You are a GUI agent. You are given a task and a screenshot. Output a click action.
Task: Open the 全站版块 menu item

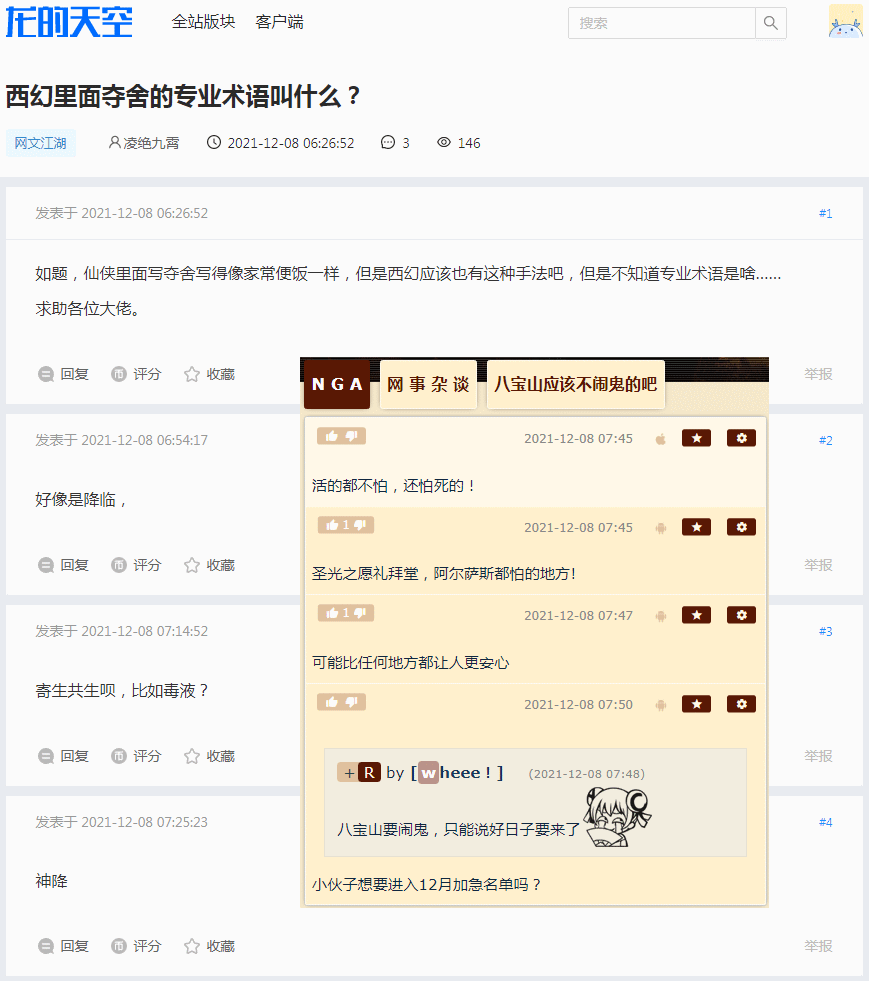pyautogui.click(x=203, y=22)
